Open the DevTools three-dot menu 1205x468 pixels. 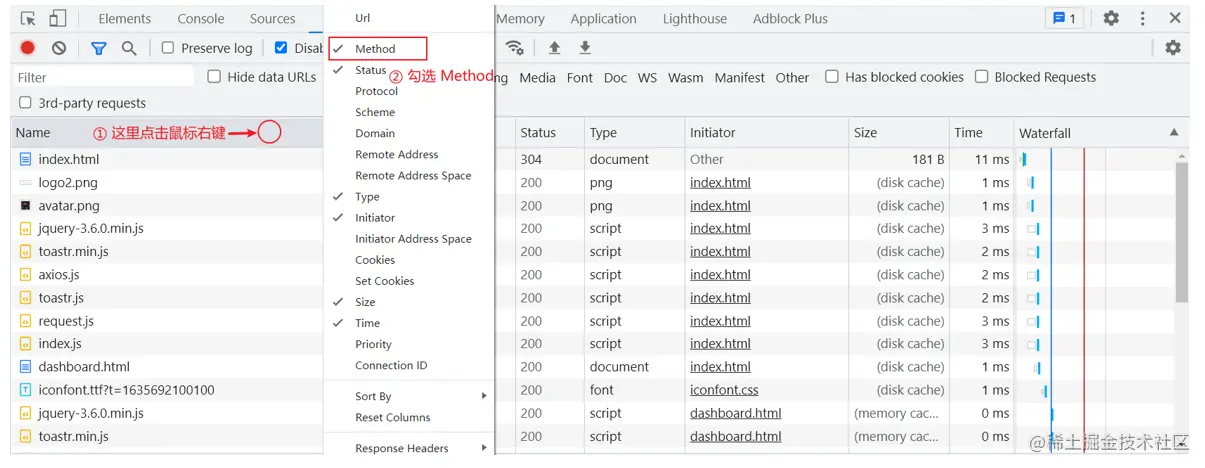click(1143, 18)
